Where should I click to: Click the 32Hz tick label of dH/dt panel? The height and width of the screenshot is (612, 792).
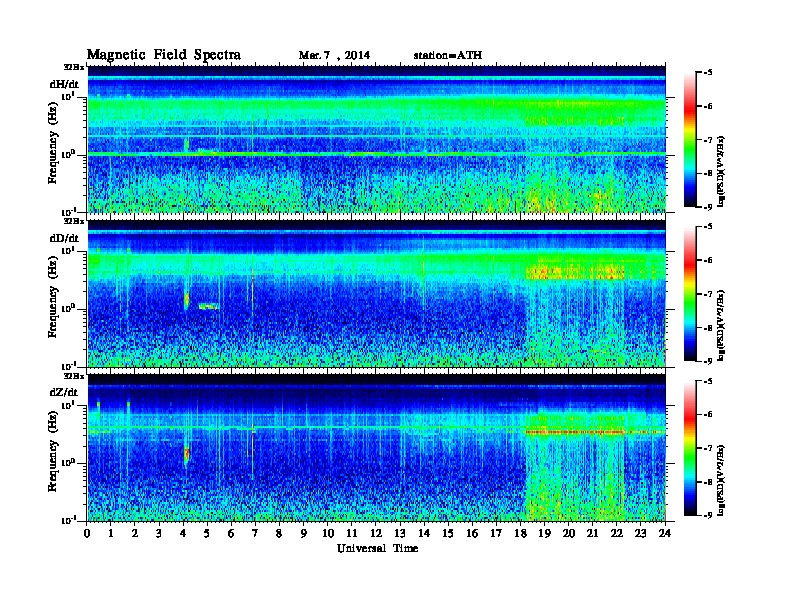pyautogui.click(x=74, y=67)
